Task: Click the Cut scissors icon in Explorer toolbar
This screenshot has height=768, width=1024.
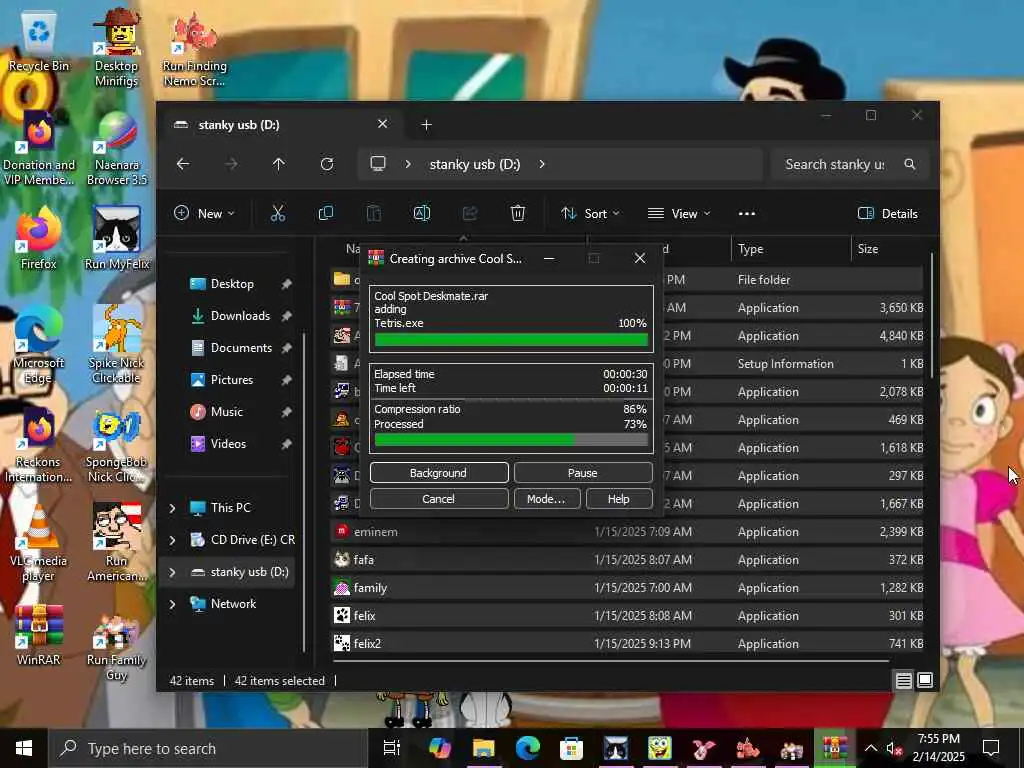Action: [278, 214]
